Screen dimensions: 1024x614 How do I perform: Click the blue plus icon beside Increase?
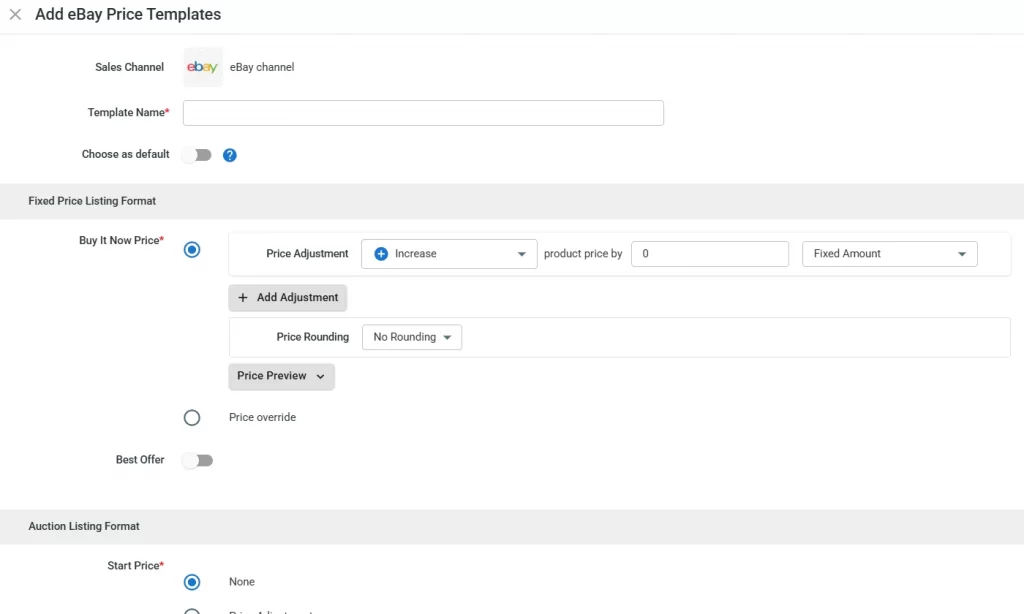[380, 254]
